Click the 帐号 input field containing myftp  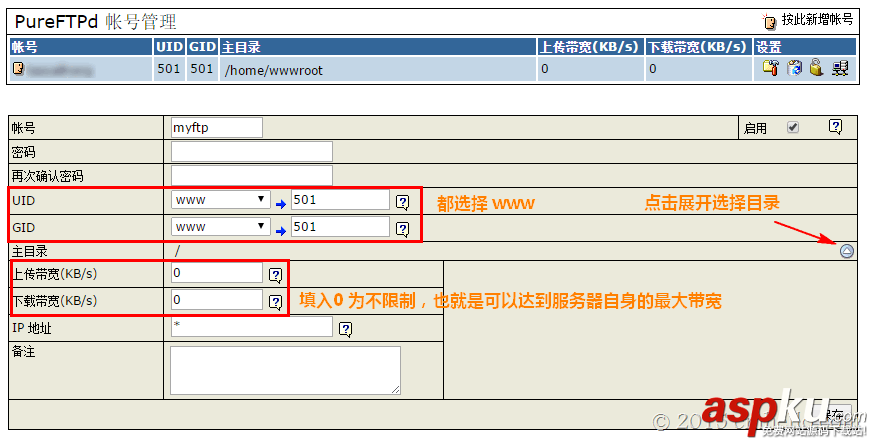(x=217, y=127)
